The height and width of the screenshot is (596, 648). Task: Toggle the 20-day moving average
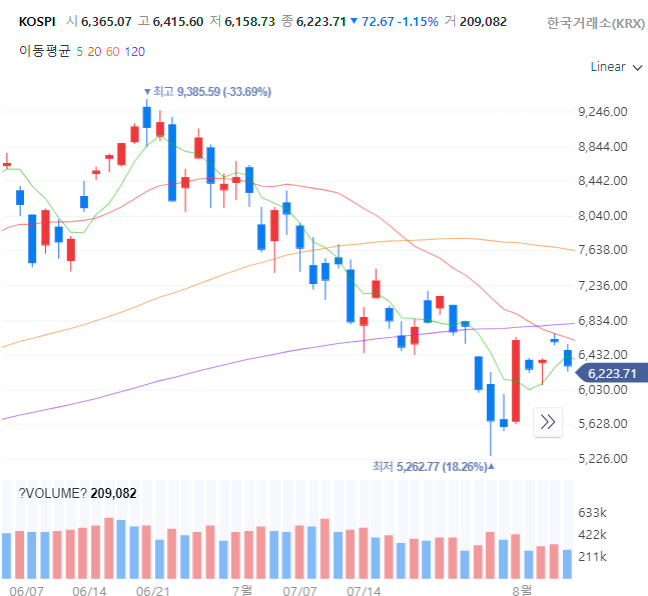(x=94, y=52)
